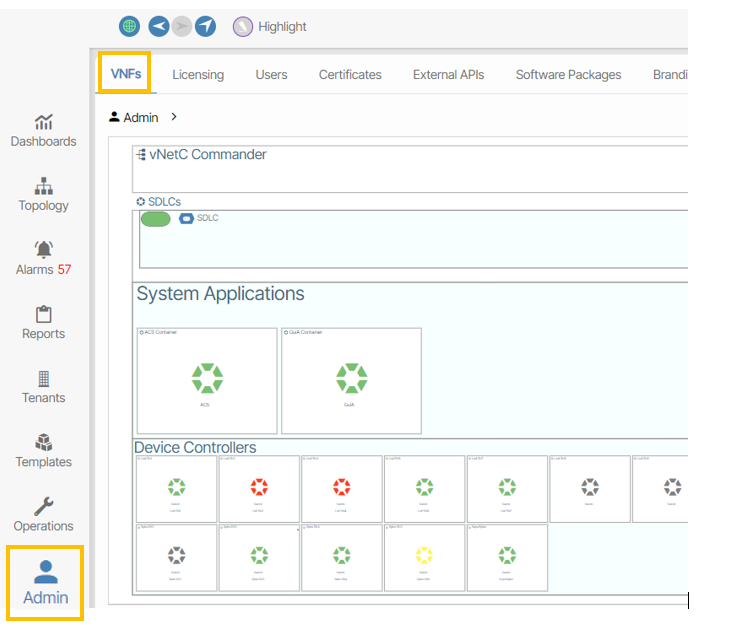The height and width of the screenshot is (626, 731).
Task: Open Alarms with 57 alerts
Action: pos(43,258)
